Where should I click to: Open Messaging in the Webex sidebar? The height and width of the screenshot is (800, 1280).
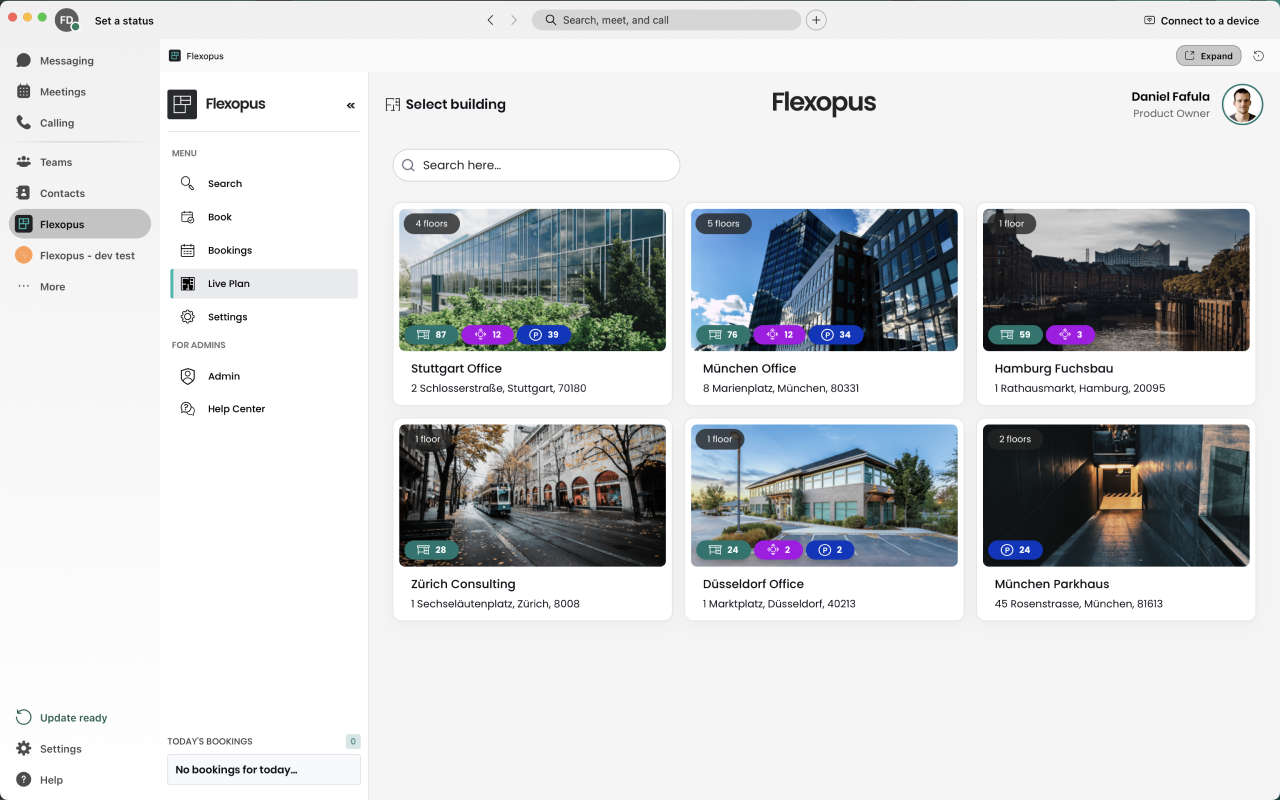coord(80,61)
